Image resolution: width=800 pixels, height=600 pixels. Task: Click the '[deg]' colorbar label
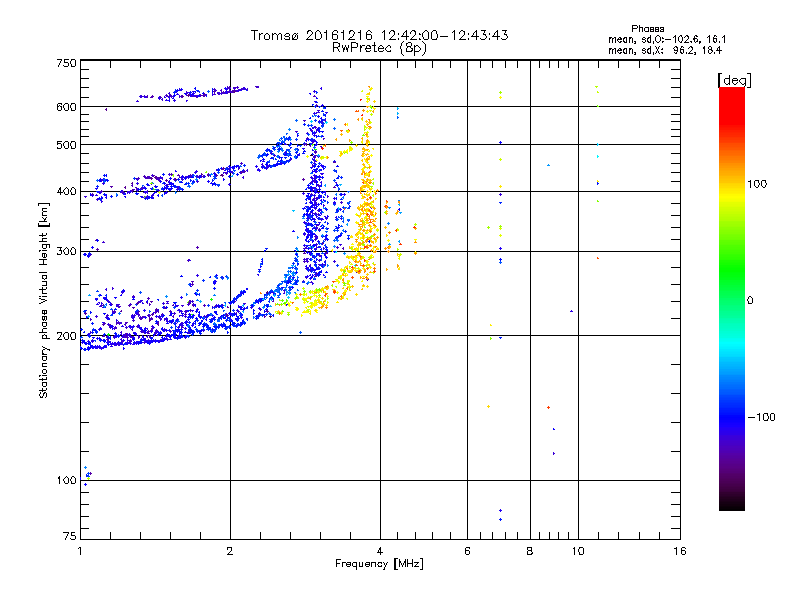pos(734,81)
